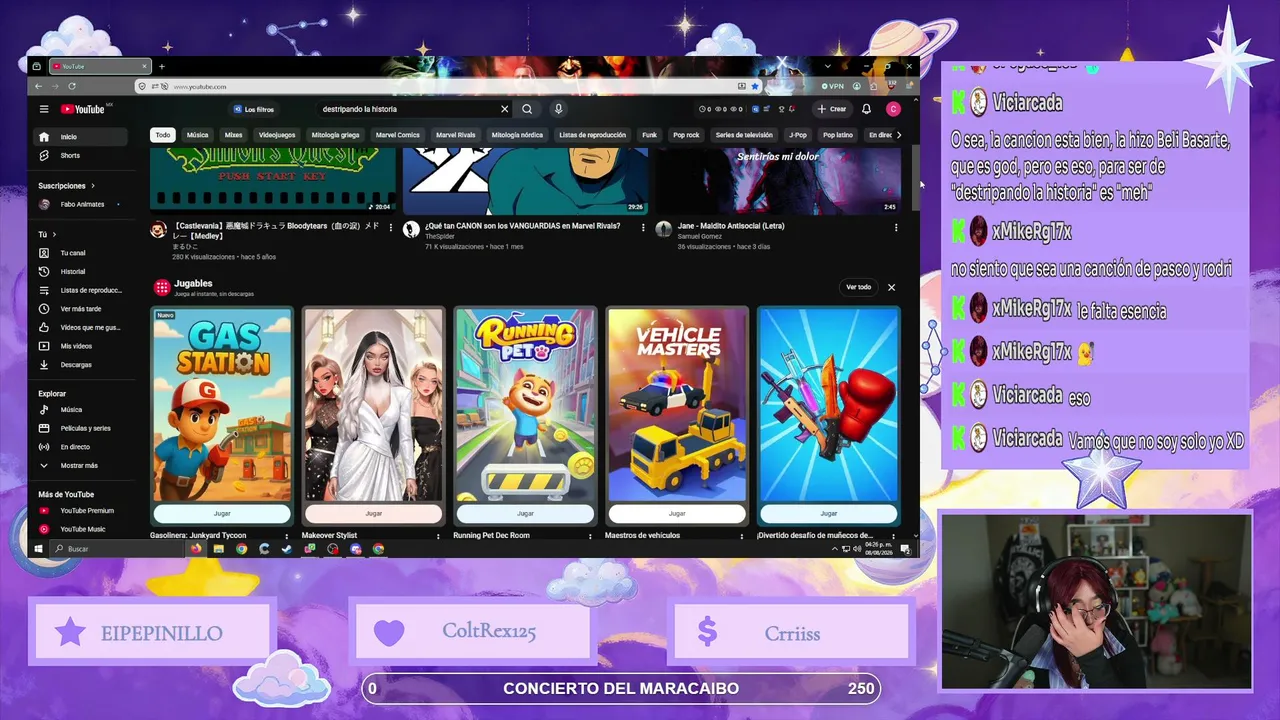Expand the Suscripciones section
Screen dimensions: 1280x720
pos(67,185)
